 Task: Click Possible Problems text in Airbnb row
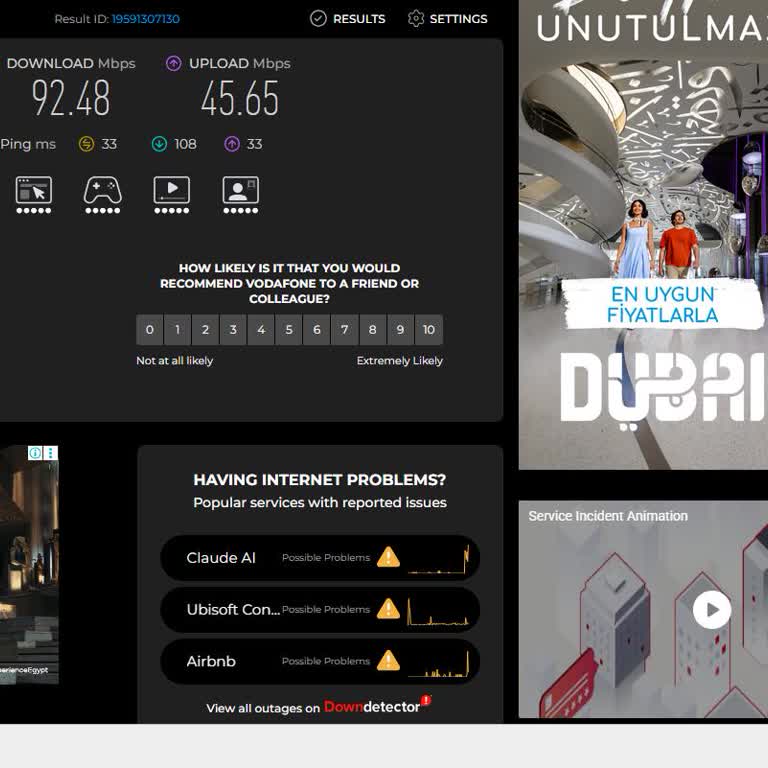[x=326, y=661]
